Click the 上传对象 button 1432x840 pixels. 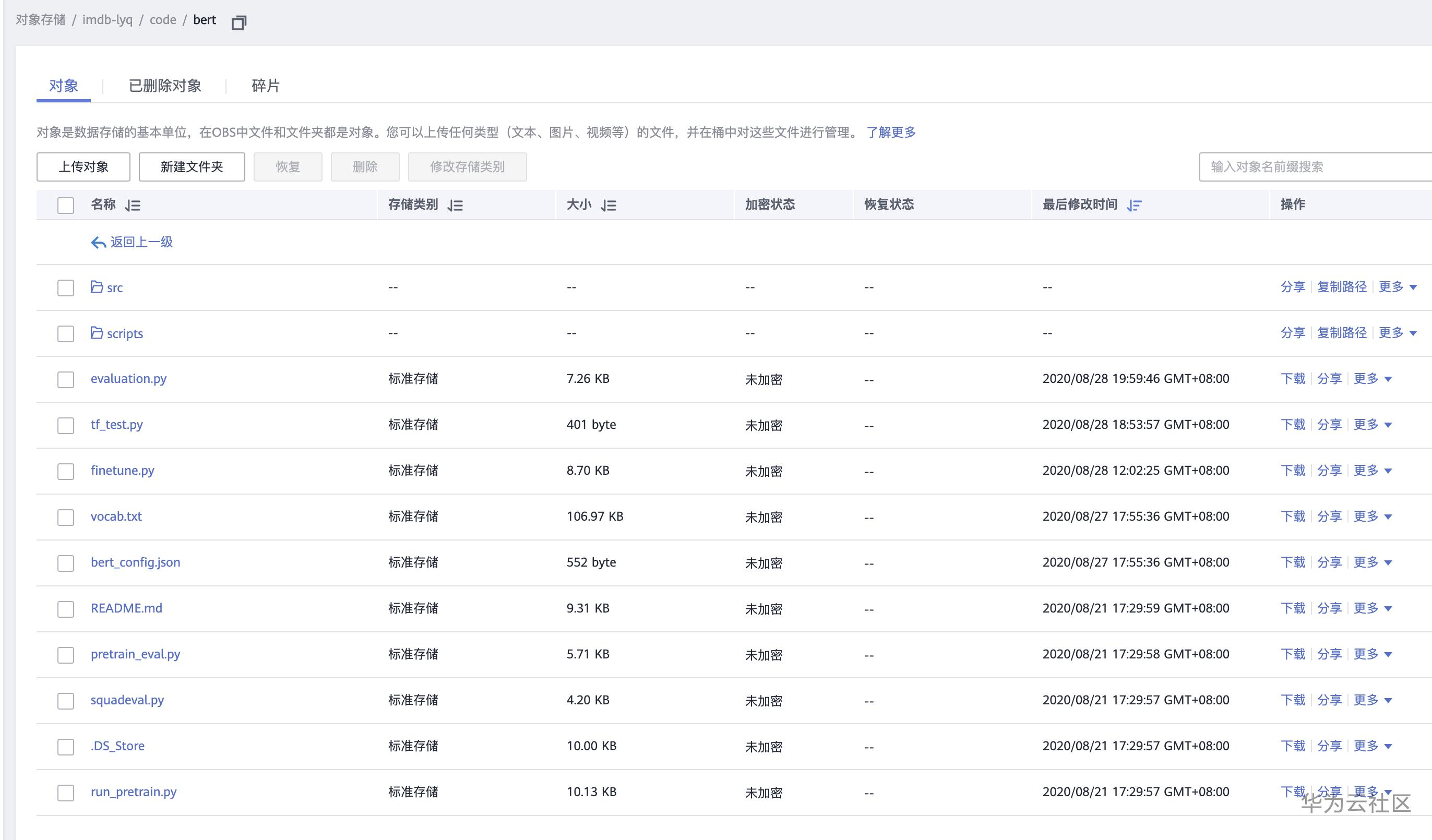pos(83,166)
